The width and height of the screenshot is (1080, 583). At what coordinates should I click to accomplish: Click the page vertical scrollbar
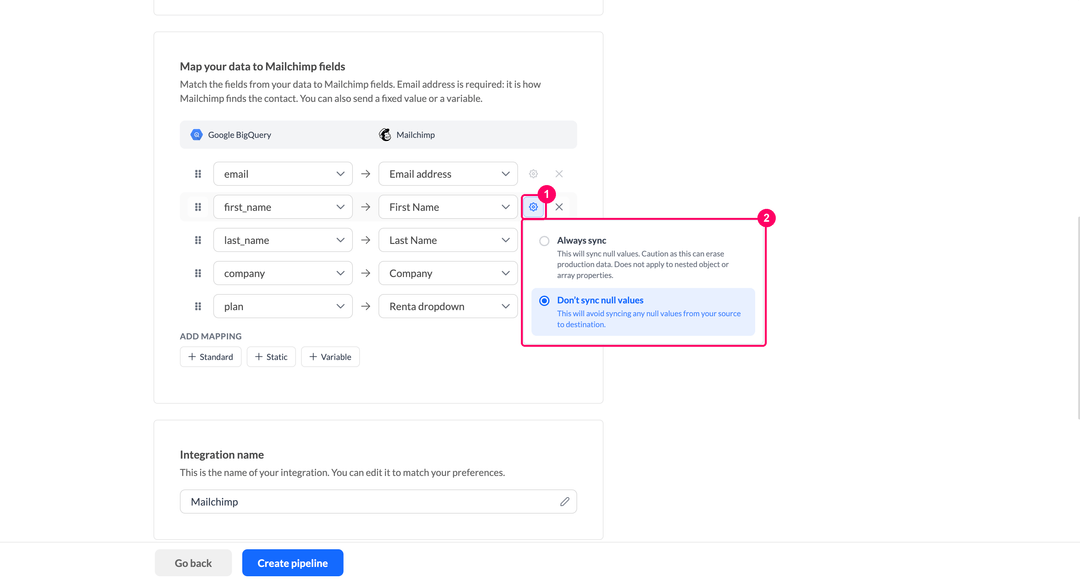click(x=1077, y=317)
